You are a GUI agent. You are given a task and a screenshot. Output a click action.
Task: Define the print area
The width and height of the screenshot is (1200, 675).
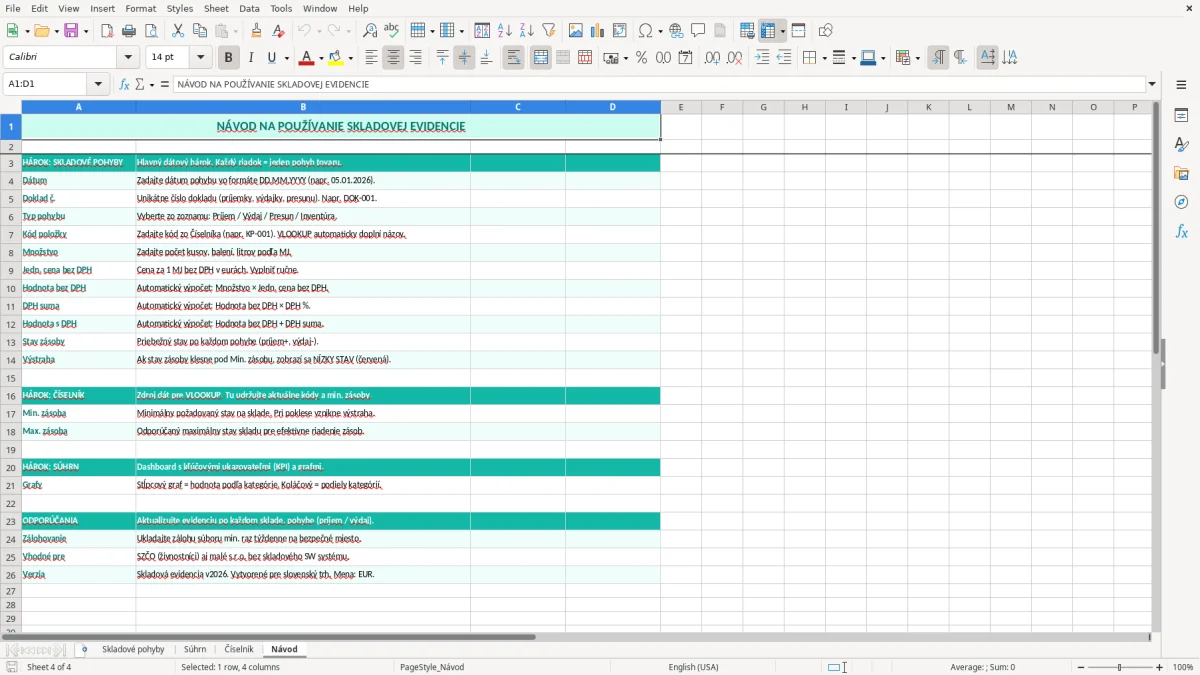[747, 31]
